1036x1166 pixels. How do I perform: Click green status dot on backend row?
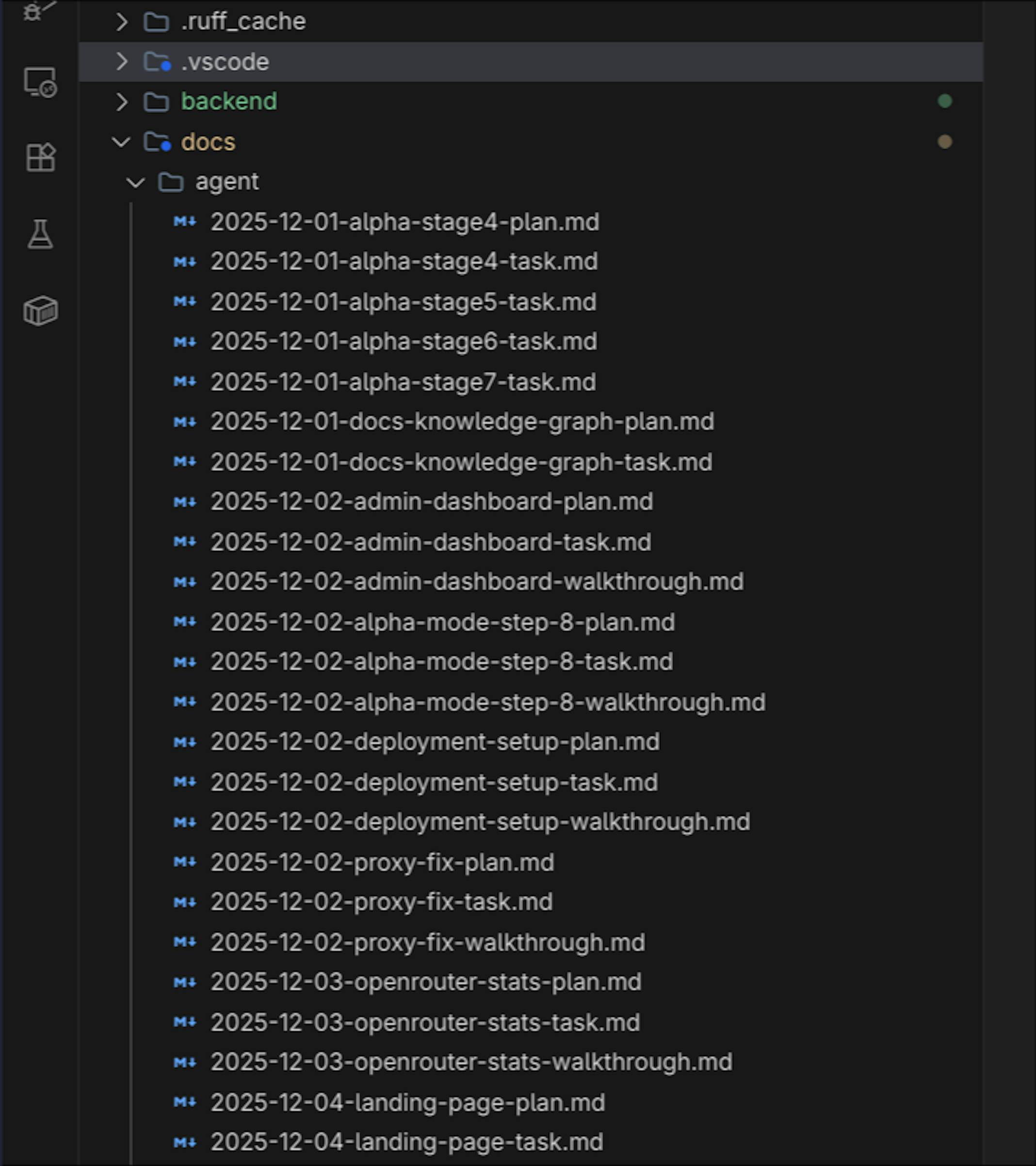point(945,101)
